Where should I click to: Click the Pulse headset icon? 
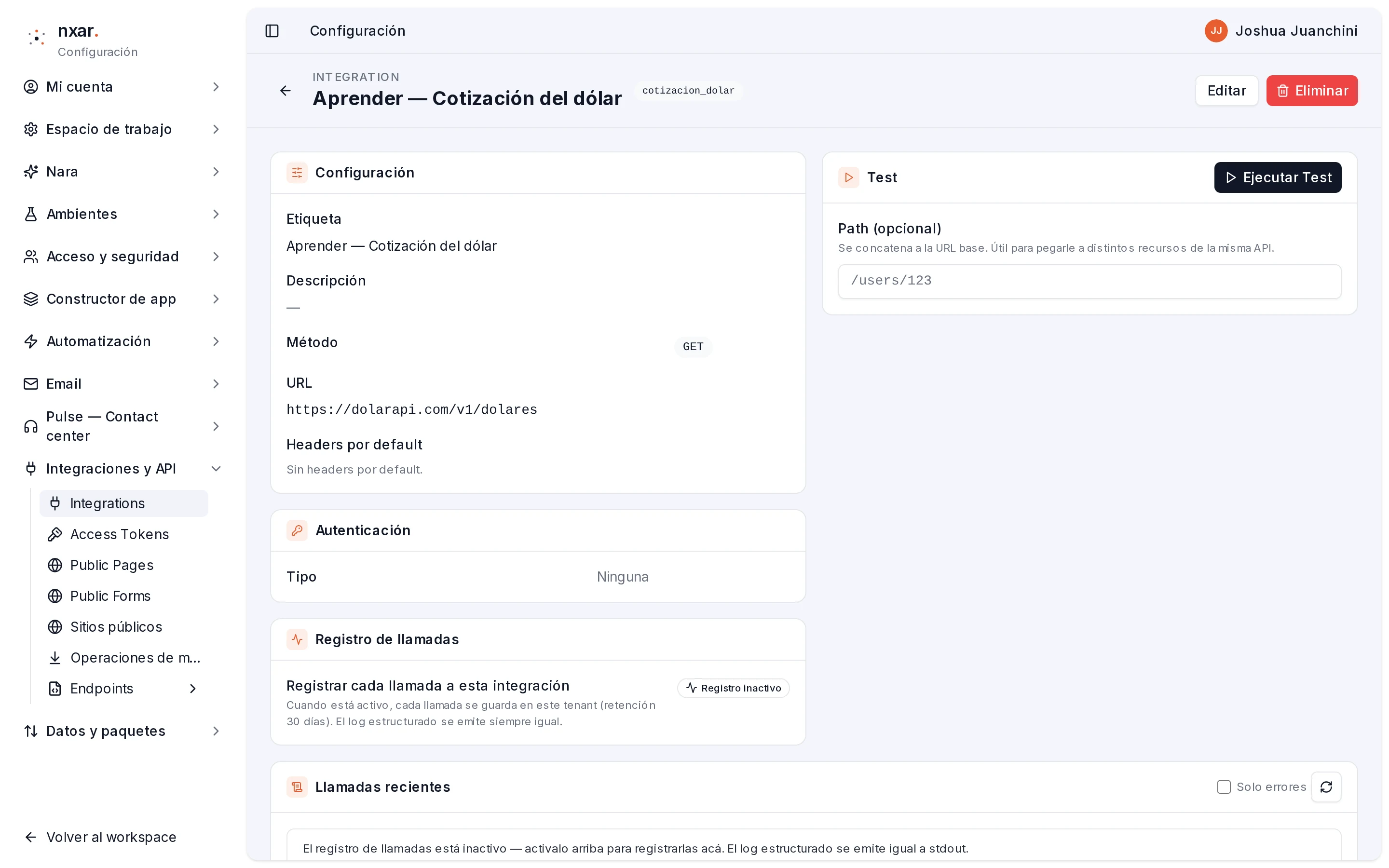click(x=31, y=427)
